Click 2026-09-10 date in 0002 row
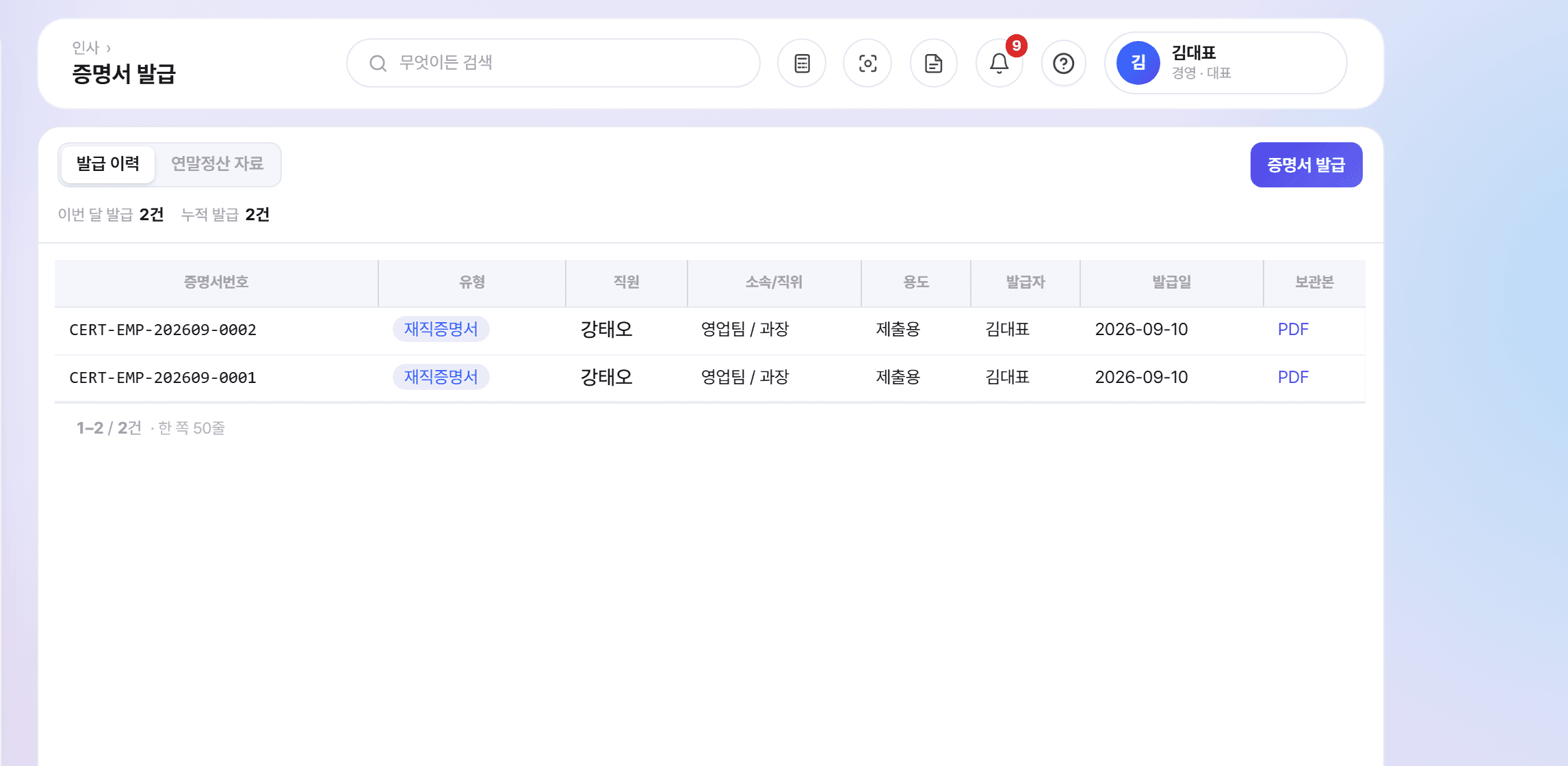 pos(1141,330)
